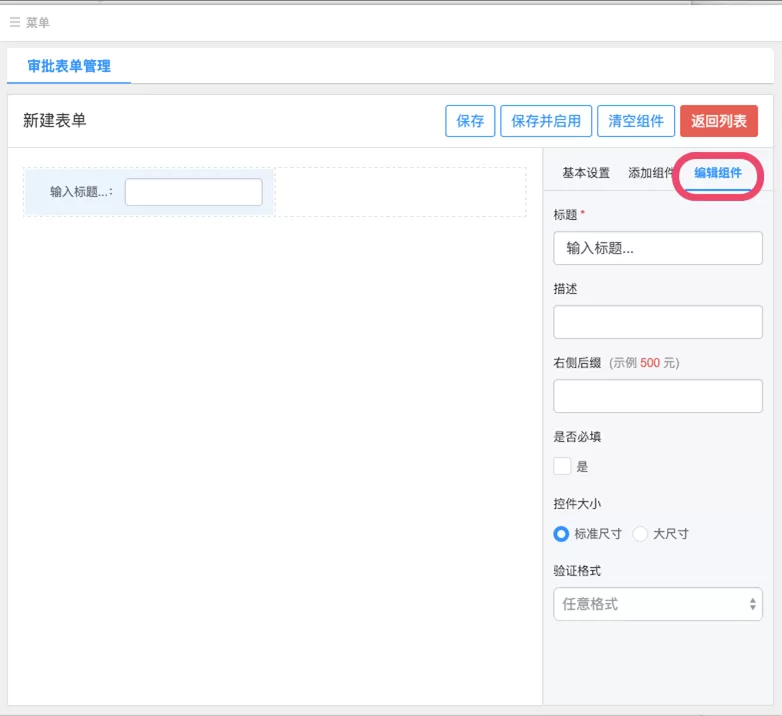Select 标准尺寸 radio button
Image resolution: width=782 pixels, height=716 pixels.
pos(561,534)
